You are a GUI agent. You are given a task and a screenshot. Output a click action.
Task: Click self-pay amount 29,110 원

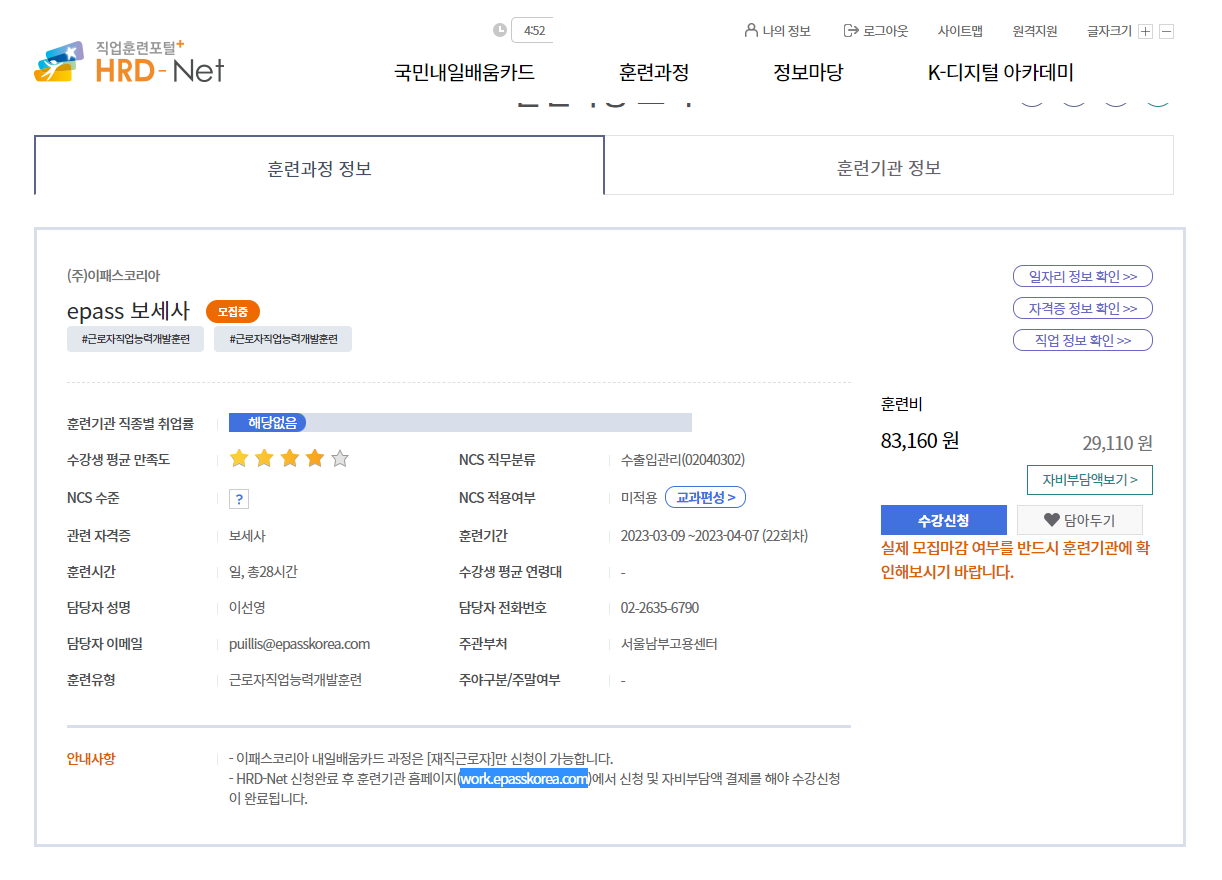coord(1117,443)
